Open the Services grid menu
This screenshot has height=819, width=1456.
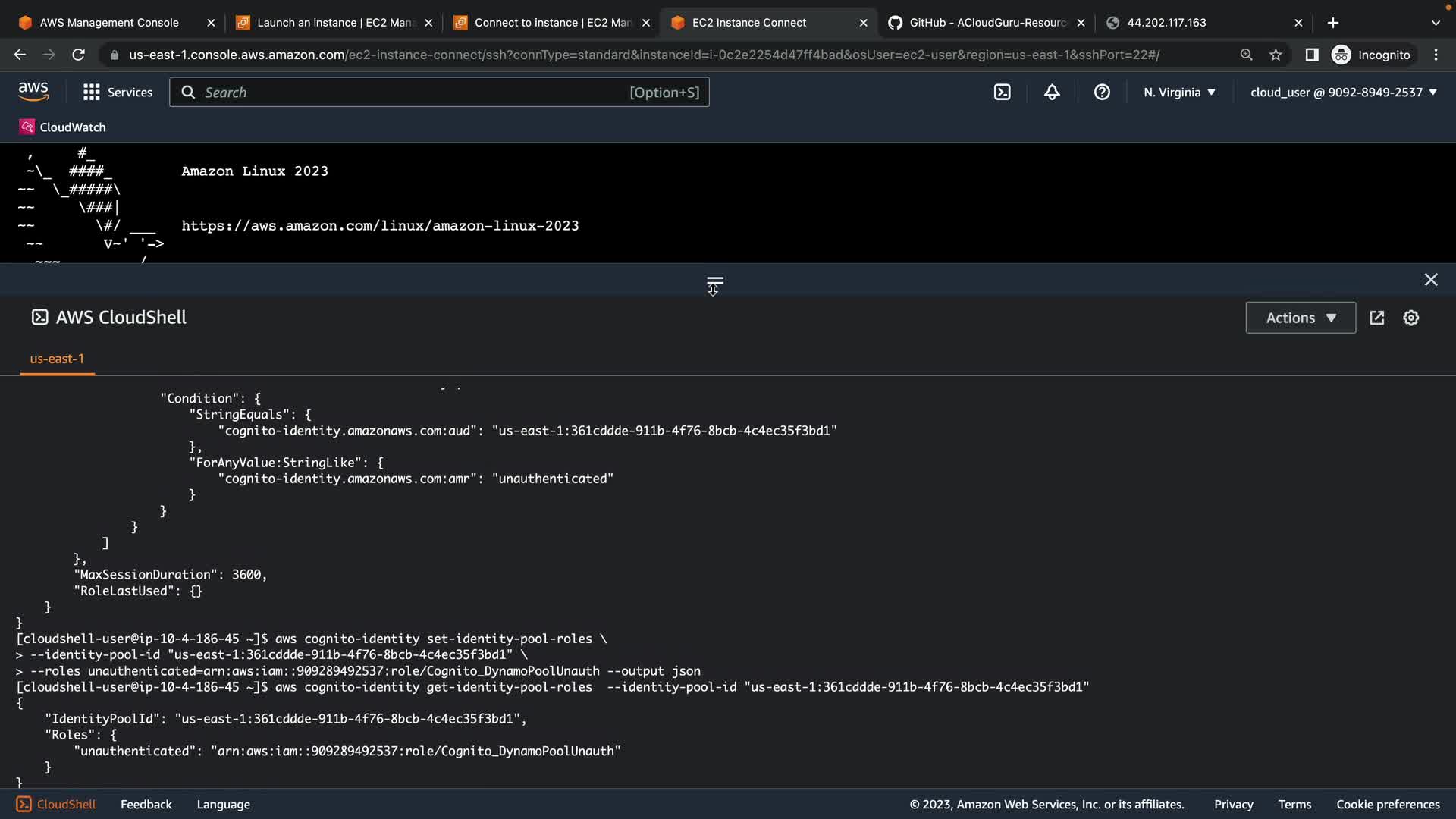click(118, 93)
